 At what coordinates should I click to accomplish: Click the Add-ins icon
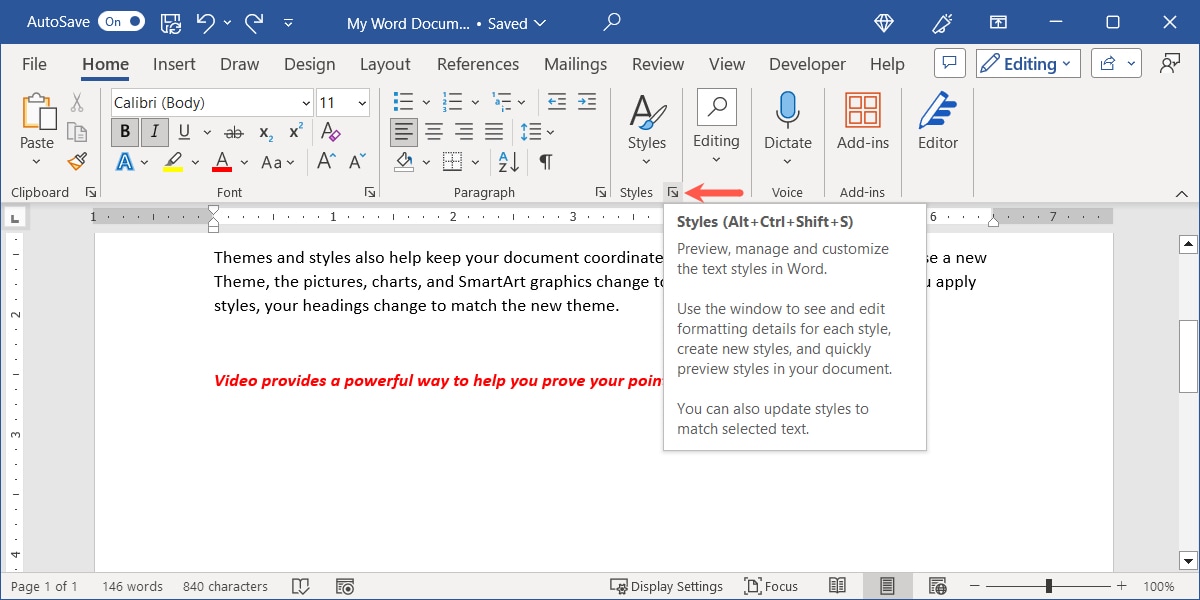(862, 110)
